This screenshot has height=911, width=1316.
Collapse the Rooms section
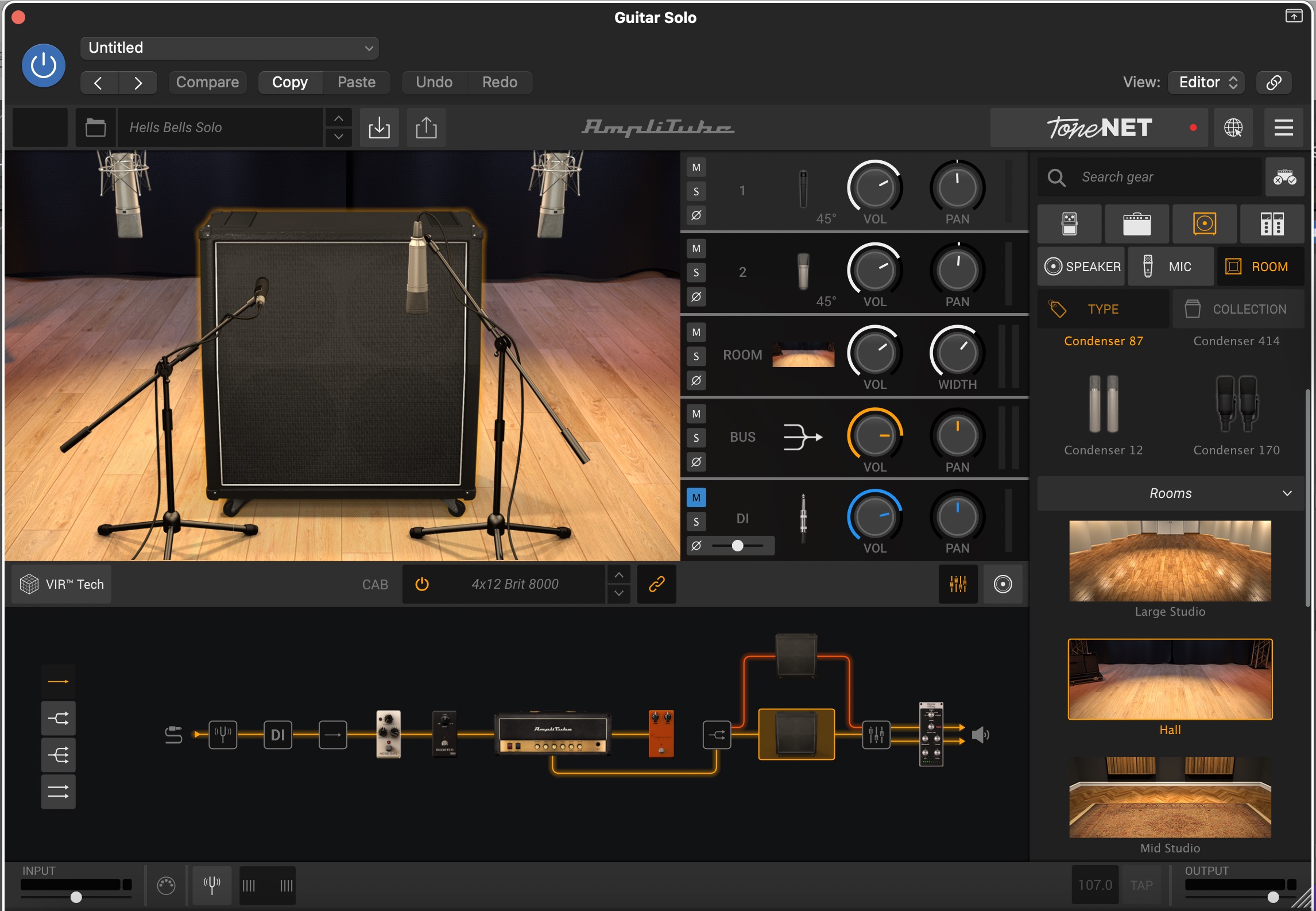(x=1287, y=493)
